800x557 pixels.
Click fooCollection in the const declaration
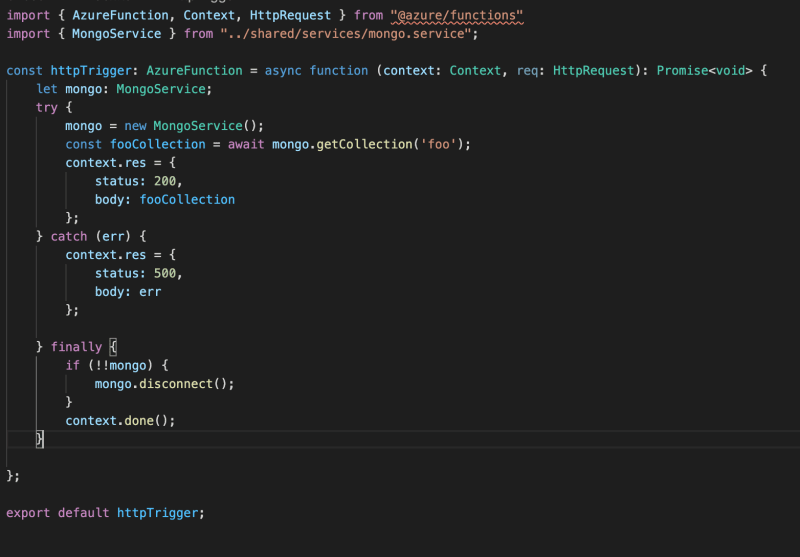pyautogui.click(x=158, y=144)
